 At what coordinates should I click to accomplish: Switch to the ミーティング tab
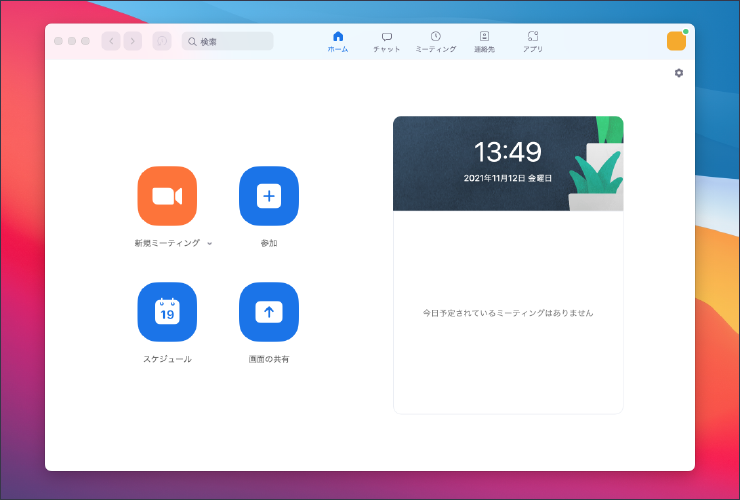pos(436,42)
